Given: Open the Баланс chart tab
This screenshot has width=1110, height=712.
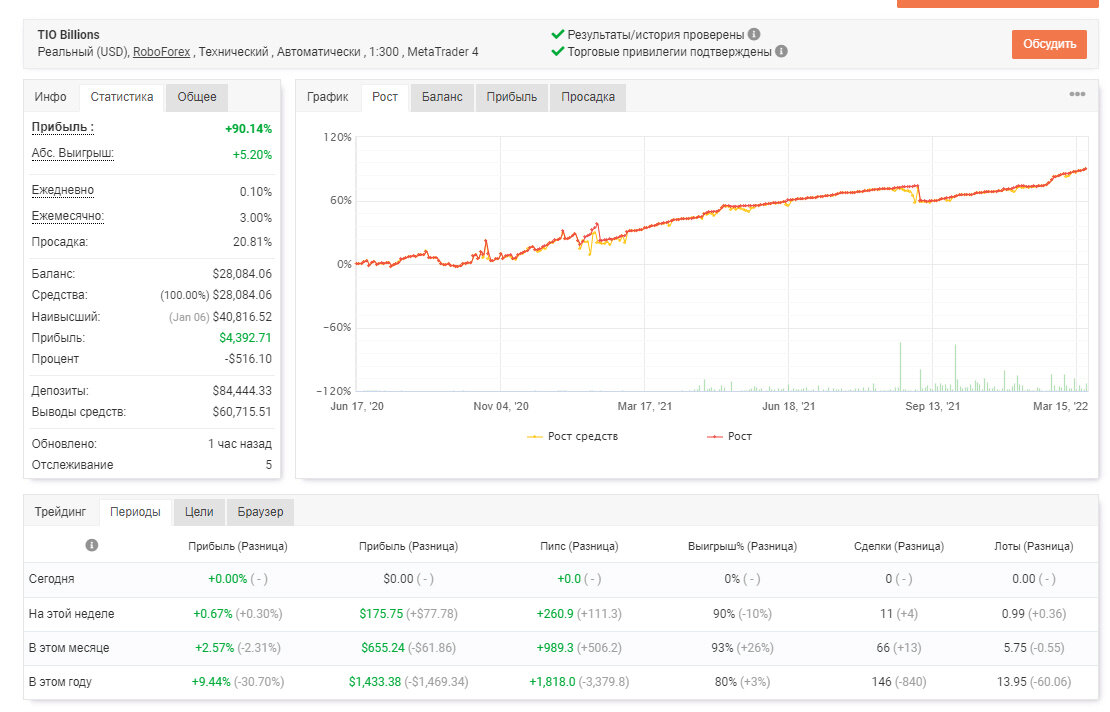Looking at the screenshot, I should pos(442,97).
